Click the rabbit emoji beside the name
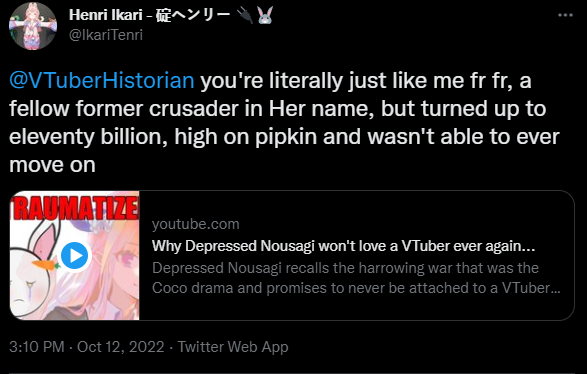 (x=265, y=15)
